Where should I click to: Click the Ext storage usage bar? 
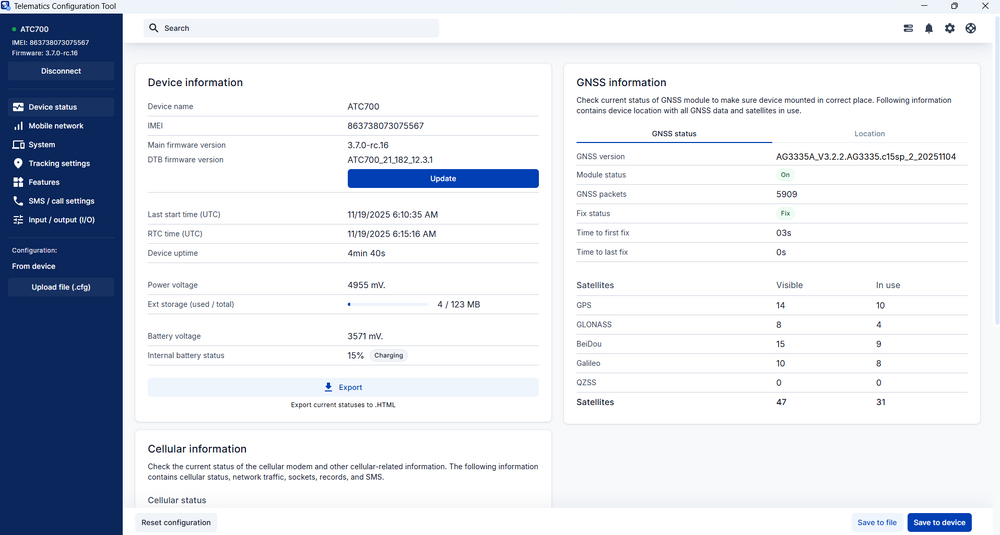tap(388, 304)
